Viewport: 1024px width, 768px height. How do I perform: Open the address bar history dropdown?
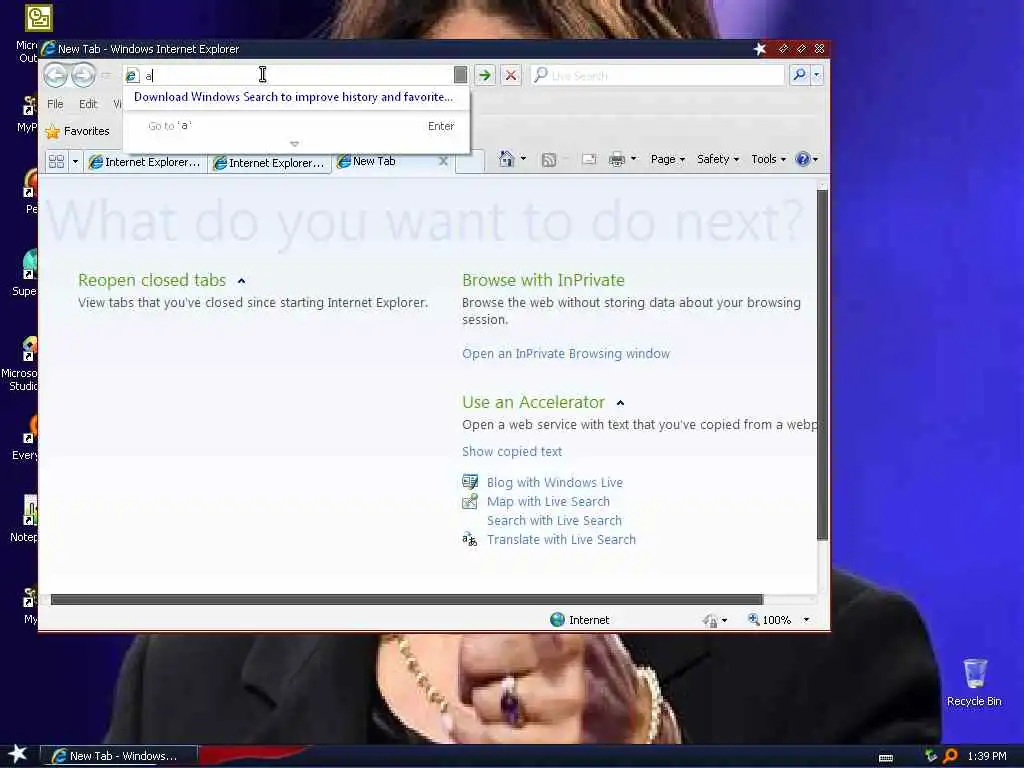(x=460, y=75)
